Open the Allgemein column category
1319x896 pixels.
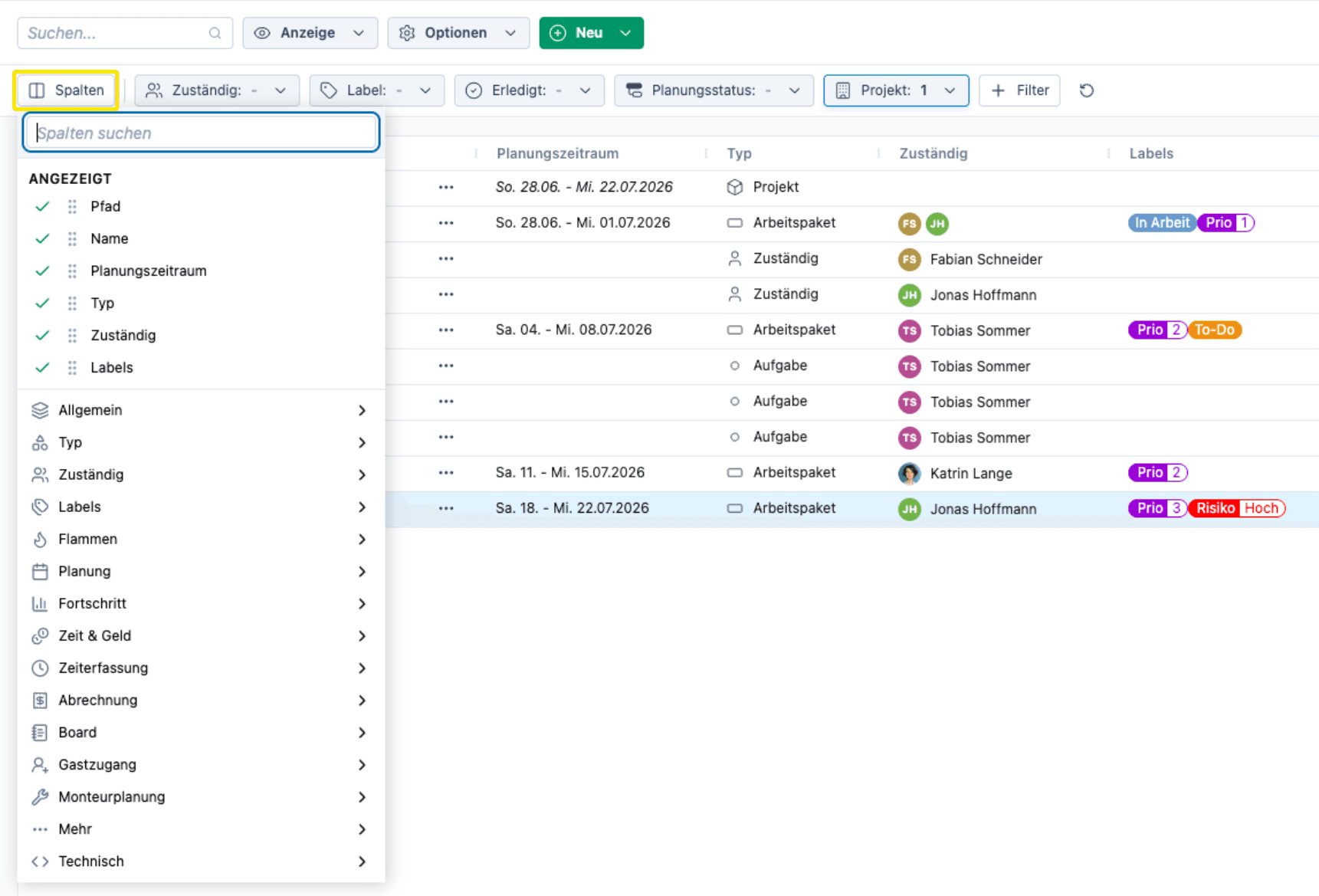[200, 410]
